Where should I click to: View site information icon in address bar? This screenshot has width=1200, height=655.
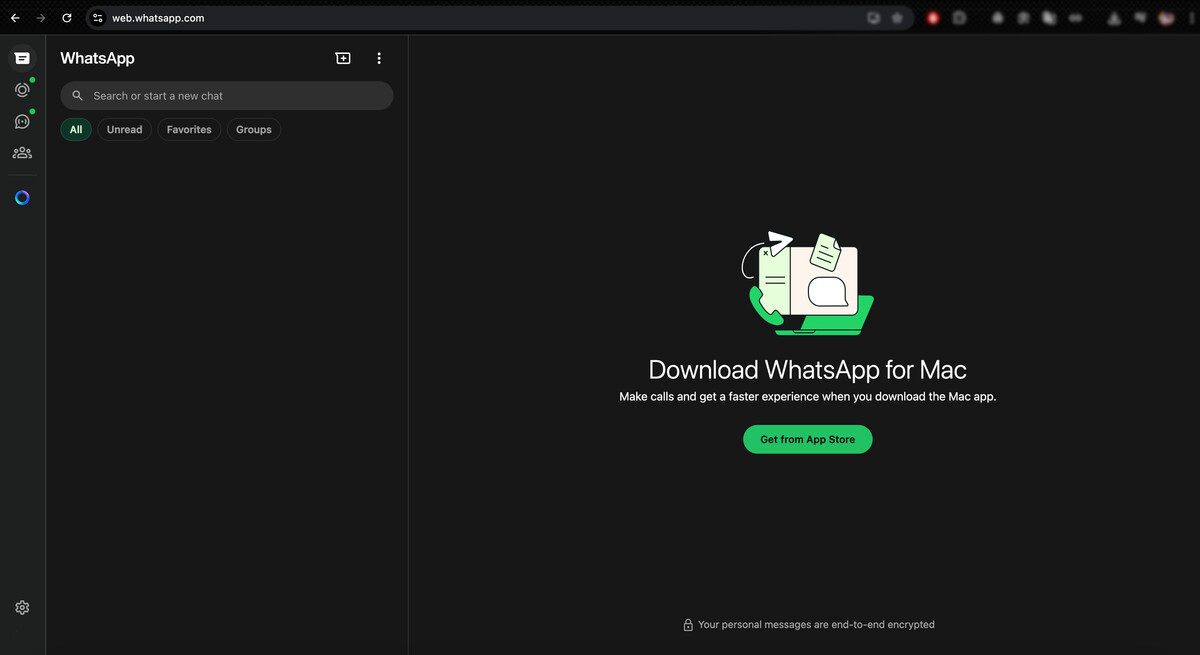[98, 18]
